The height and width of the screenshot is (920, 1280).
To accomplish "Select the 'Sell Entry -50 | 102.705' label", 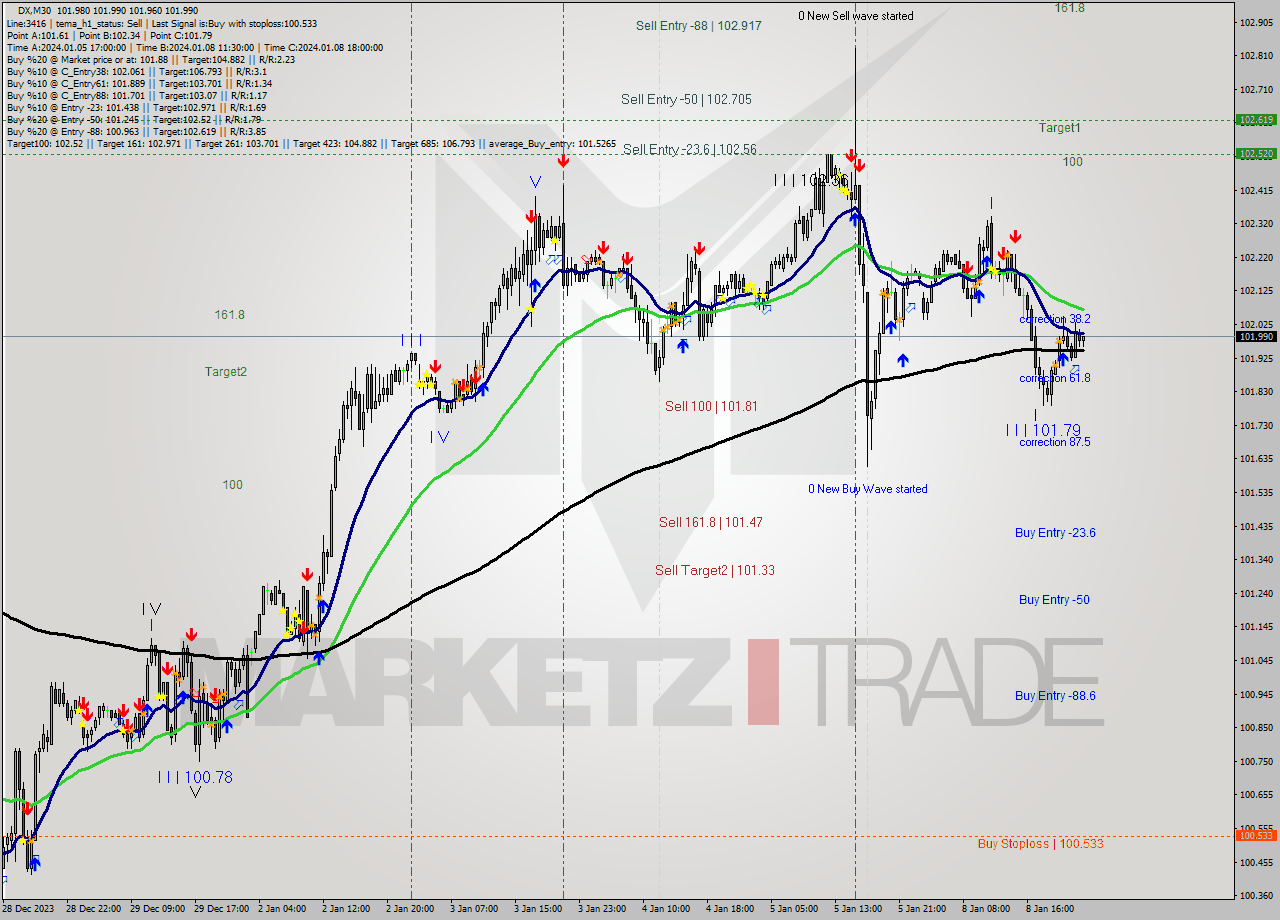I will coord(686,99).
